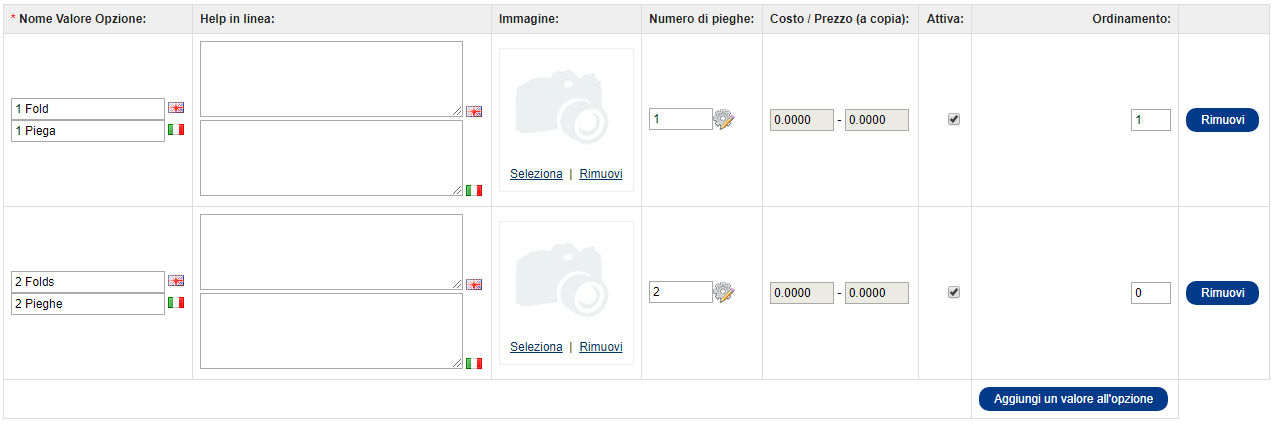Image resolution: width=1277 pixels, height=425 pixels.
Task: Click the gear-pencil icon beside fold value 1
Action: 724,120
